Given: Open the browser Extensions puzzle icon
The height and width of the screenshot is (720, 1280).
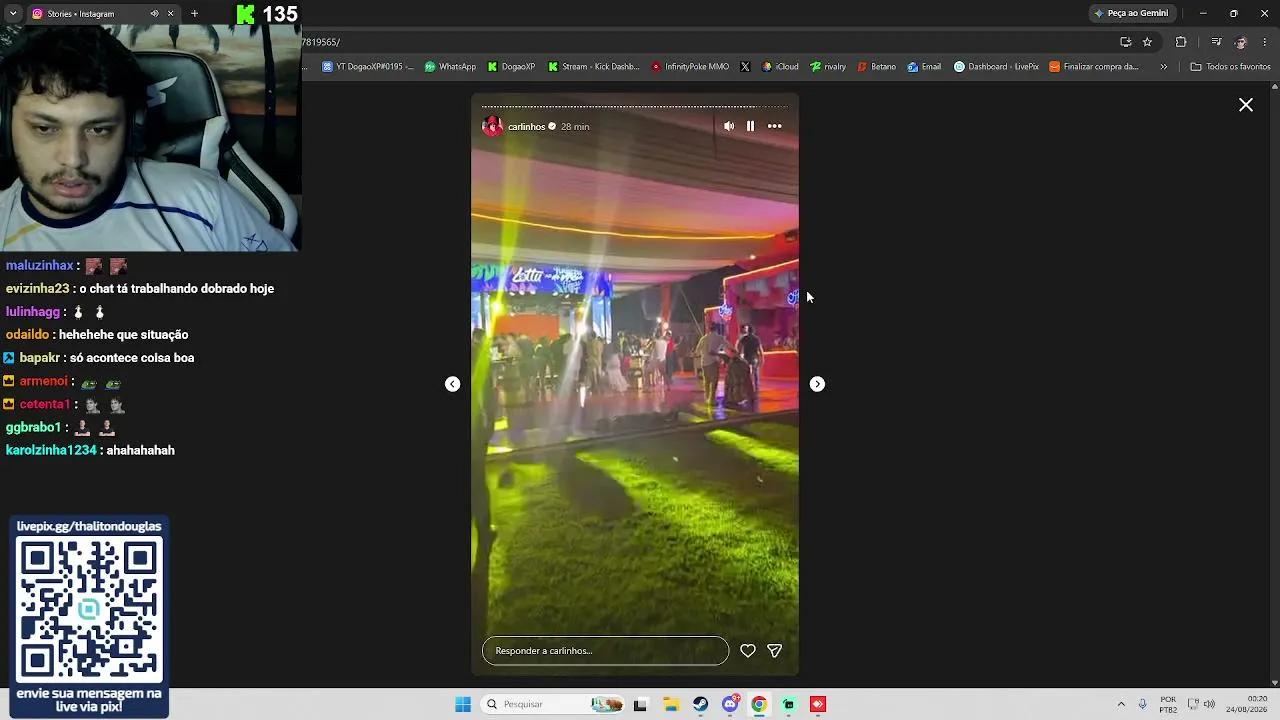Looking at the screenshot, I should tap(1181, 42).
